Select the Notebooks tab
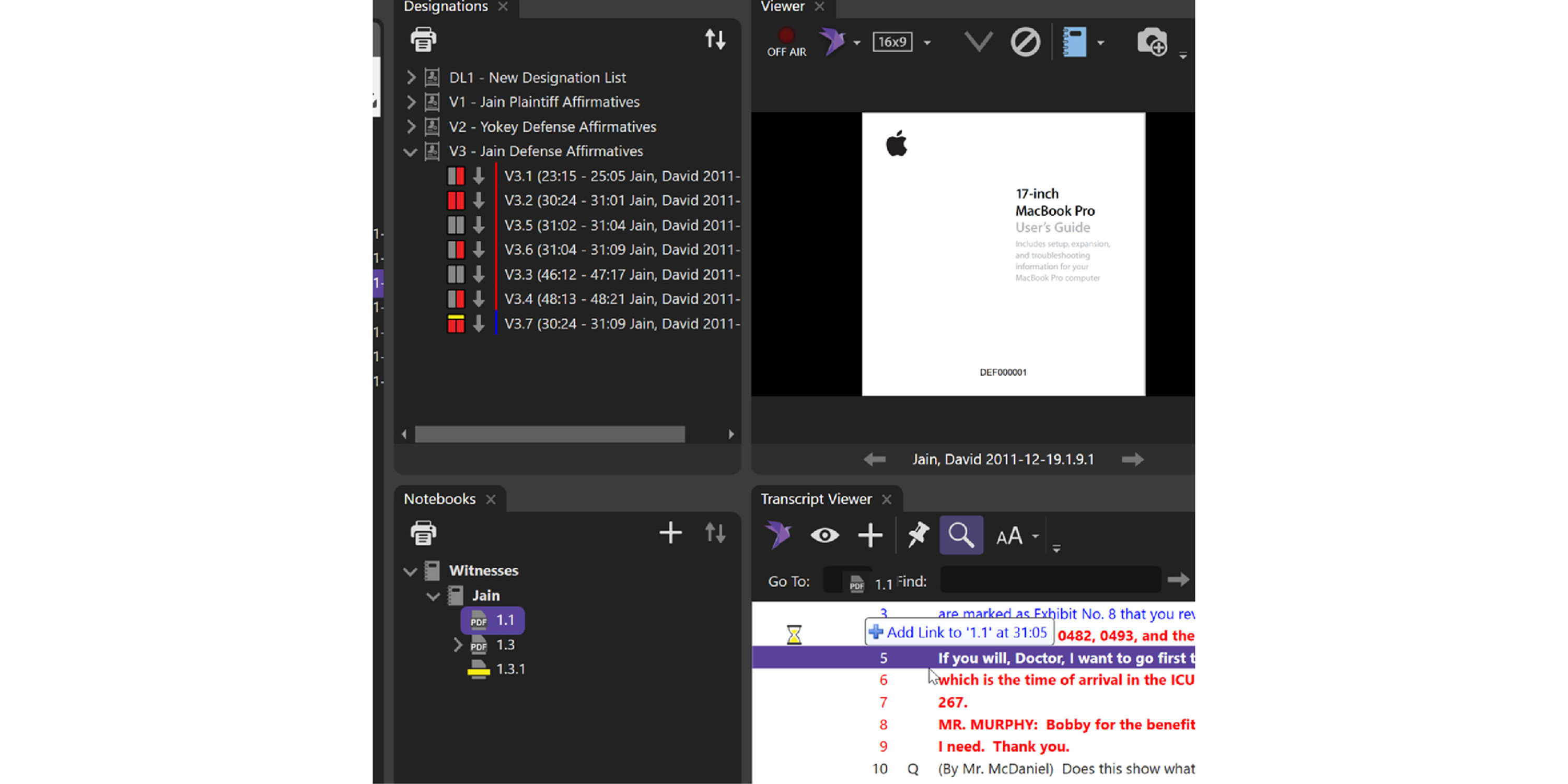The image size is (1568, 784). click(439, 499)
